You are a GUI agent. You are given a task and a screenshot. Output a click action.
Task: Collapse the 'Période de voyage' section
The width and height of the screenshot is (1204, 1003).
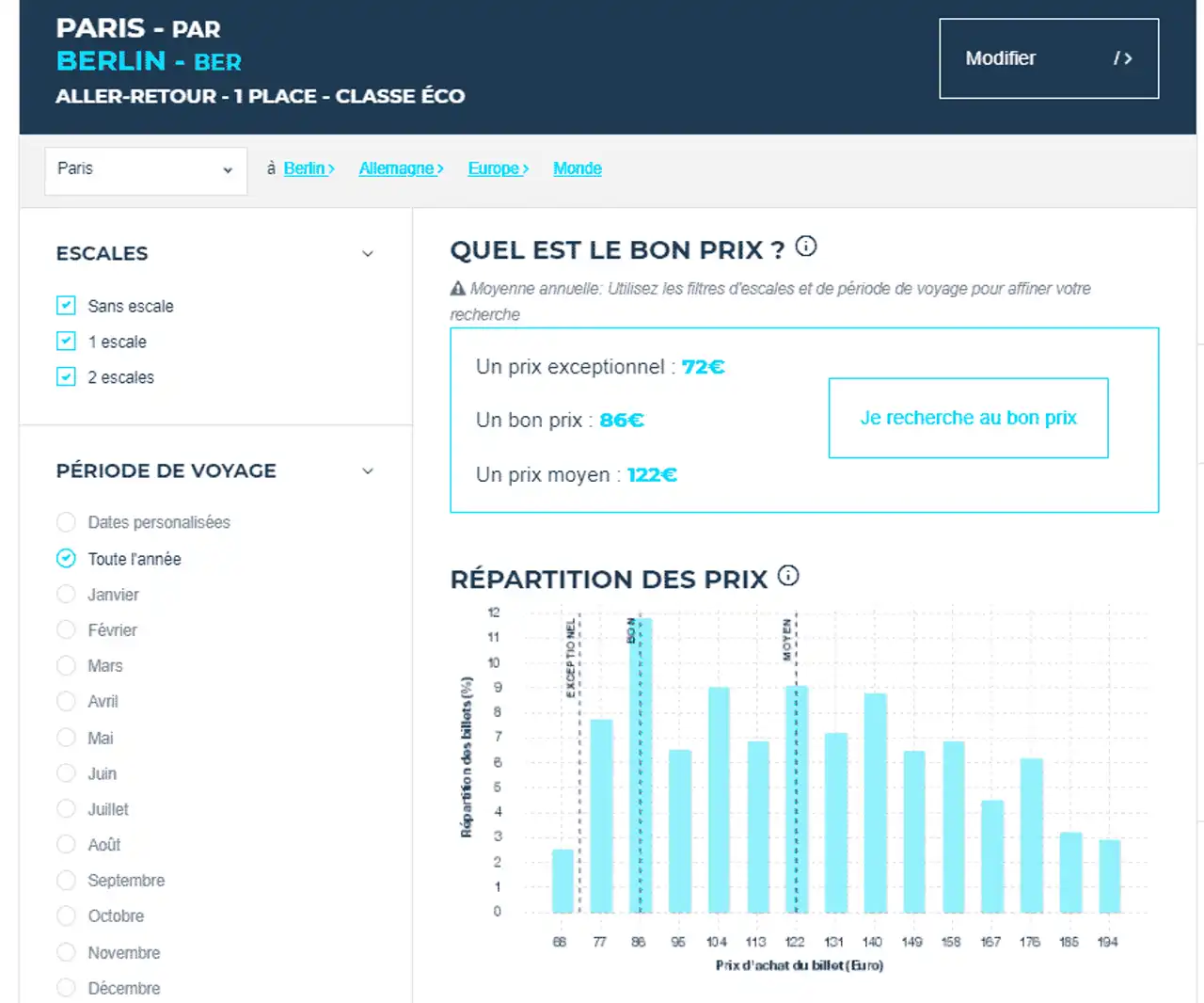coord(368,471)
